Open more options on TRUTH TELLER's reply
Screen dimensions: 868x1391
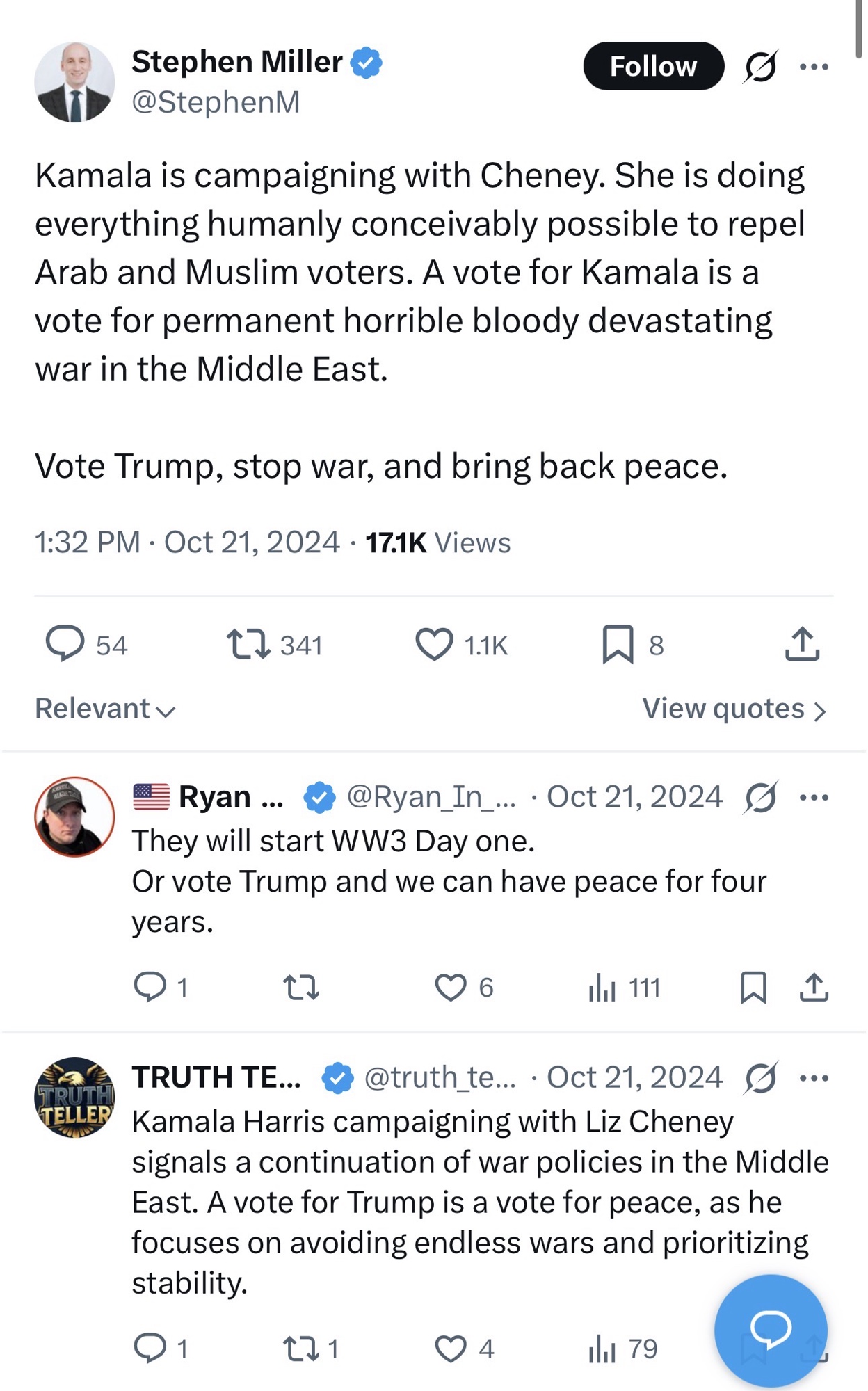[814, 1078]
